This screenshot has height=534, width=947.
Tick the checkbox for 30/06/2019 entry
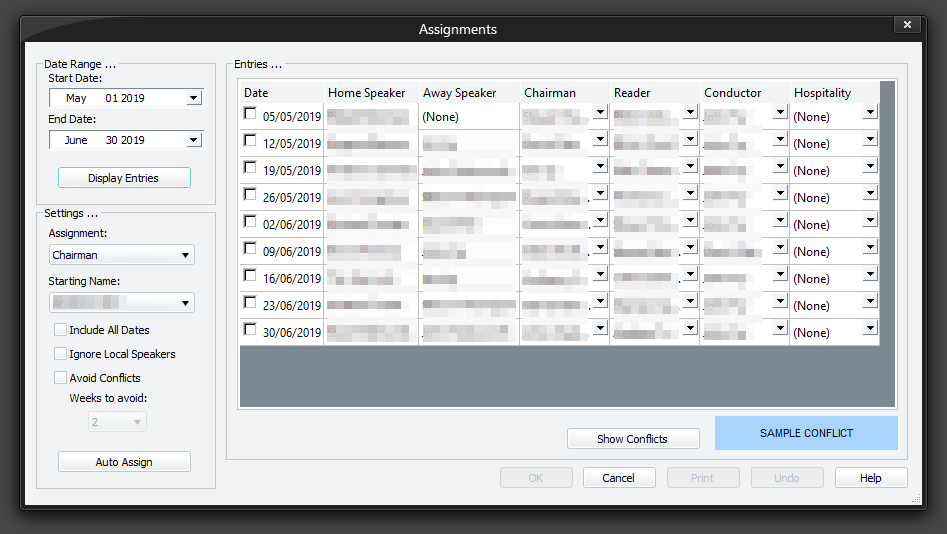(x=250, y=329)
